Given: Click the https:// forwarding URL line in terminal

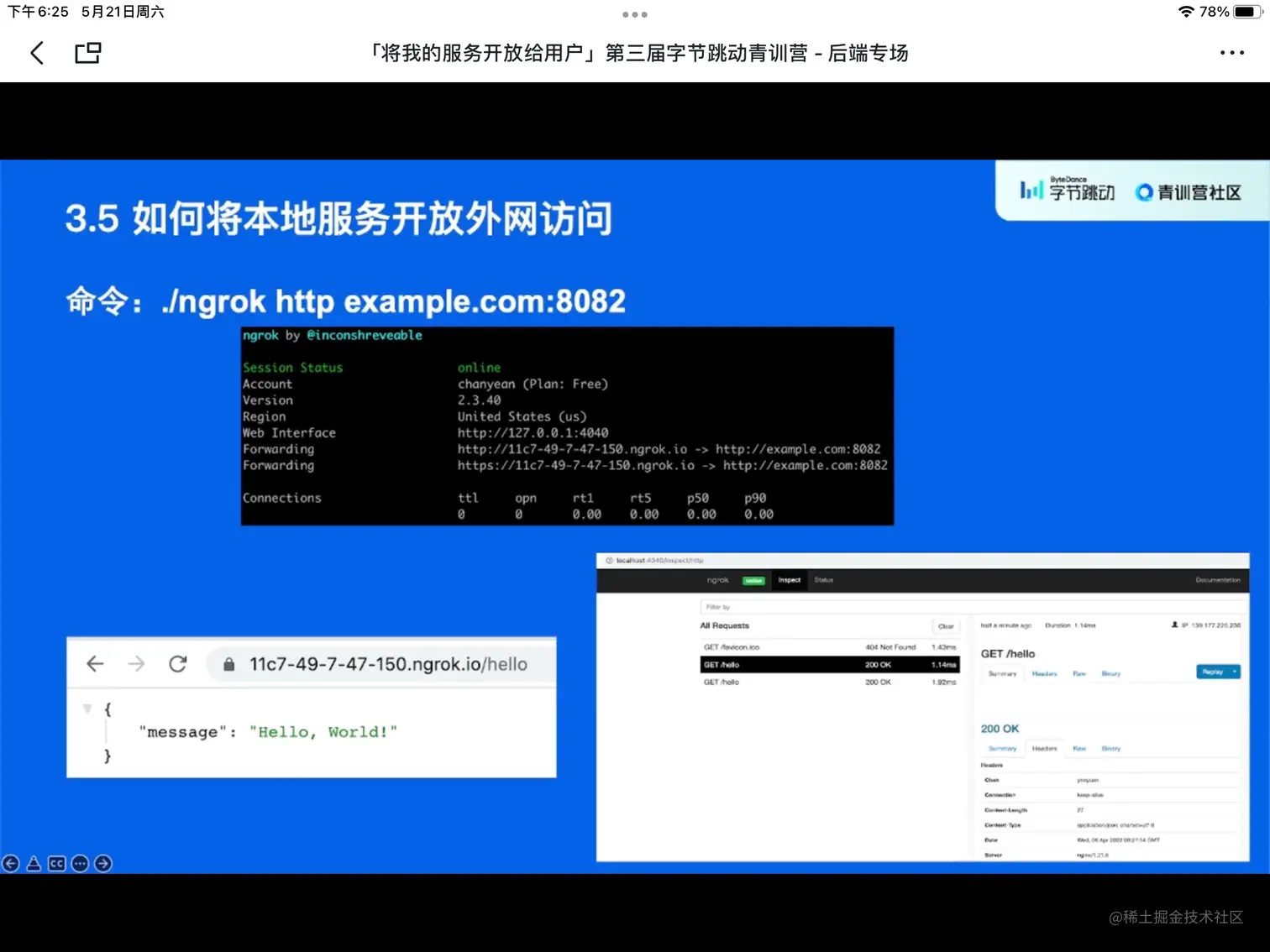Looking at the screenshot, I should [672, 465].
